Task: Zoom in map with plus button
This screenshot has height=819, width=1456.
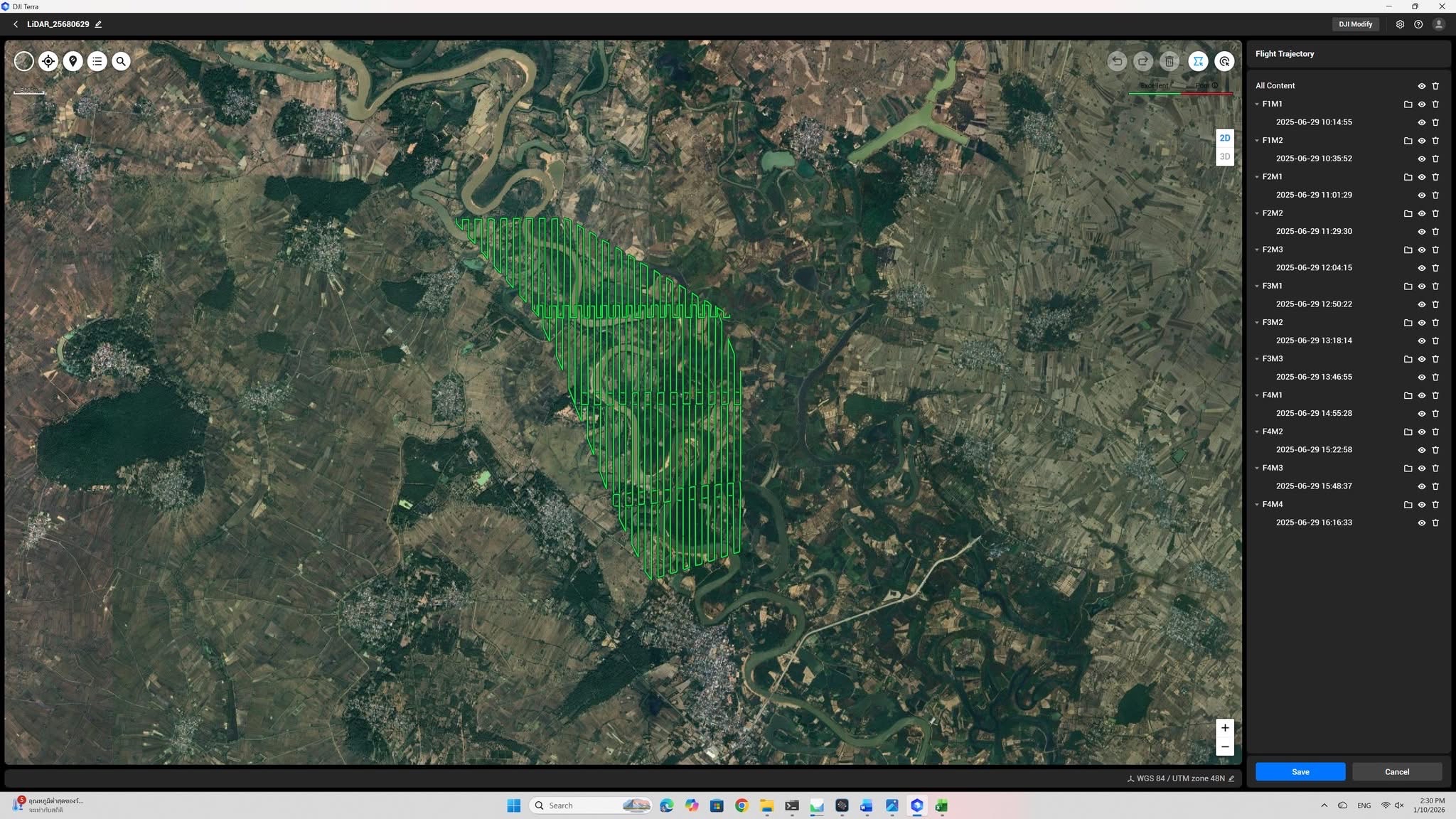Action: tap(1224, 728)
